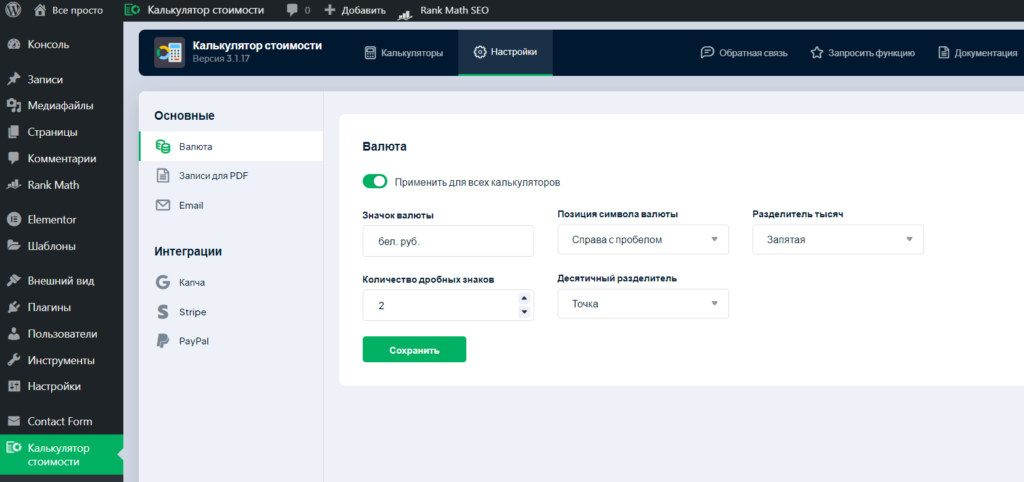Click the Сохранить button
The width and height of the screenshot is (1024, 482).
point(414,349)
